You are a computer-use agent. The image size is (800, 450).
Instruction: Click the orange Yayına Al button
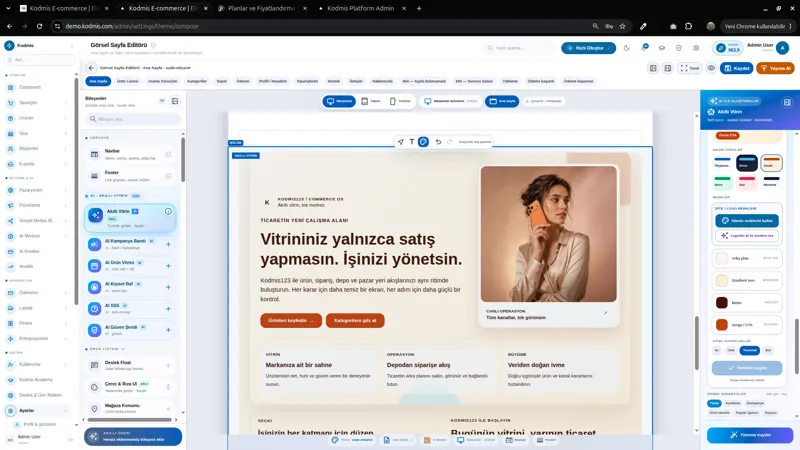coord(775,68)
